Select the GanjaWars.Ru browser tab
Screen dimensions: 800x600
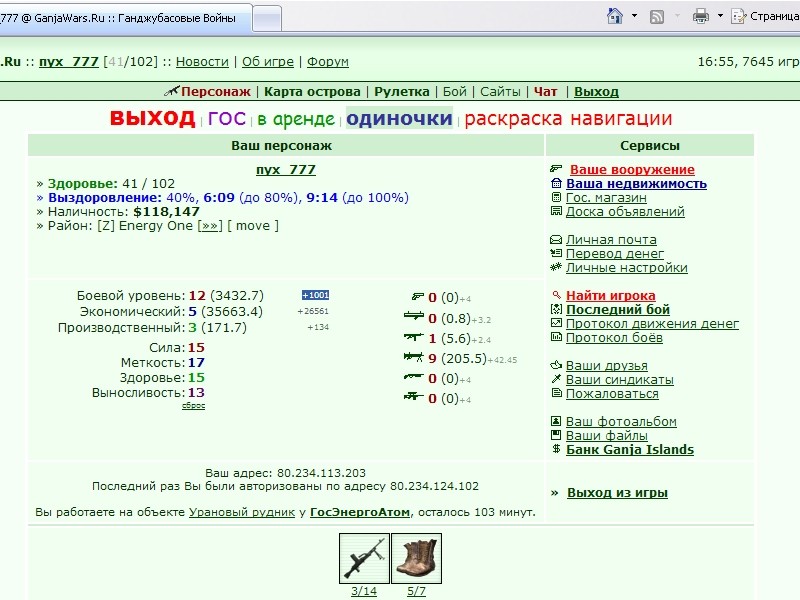[x=125, y=18]
